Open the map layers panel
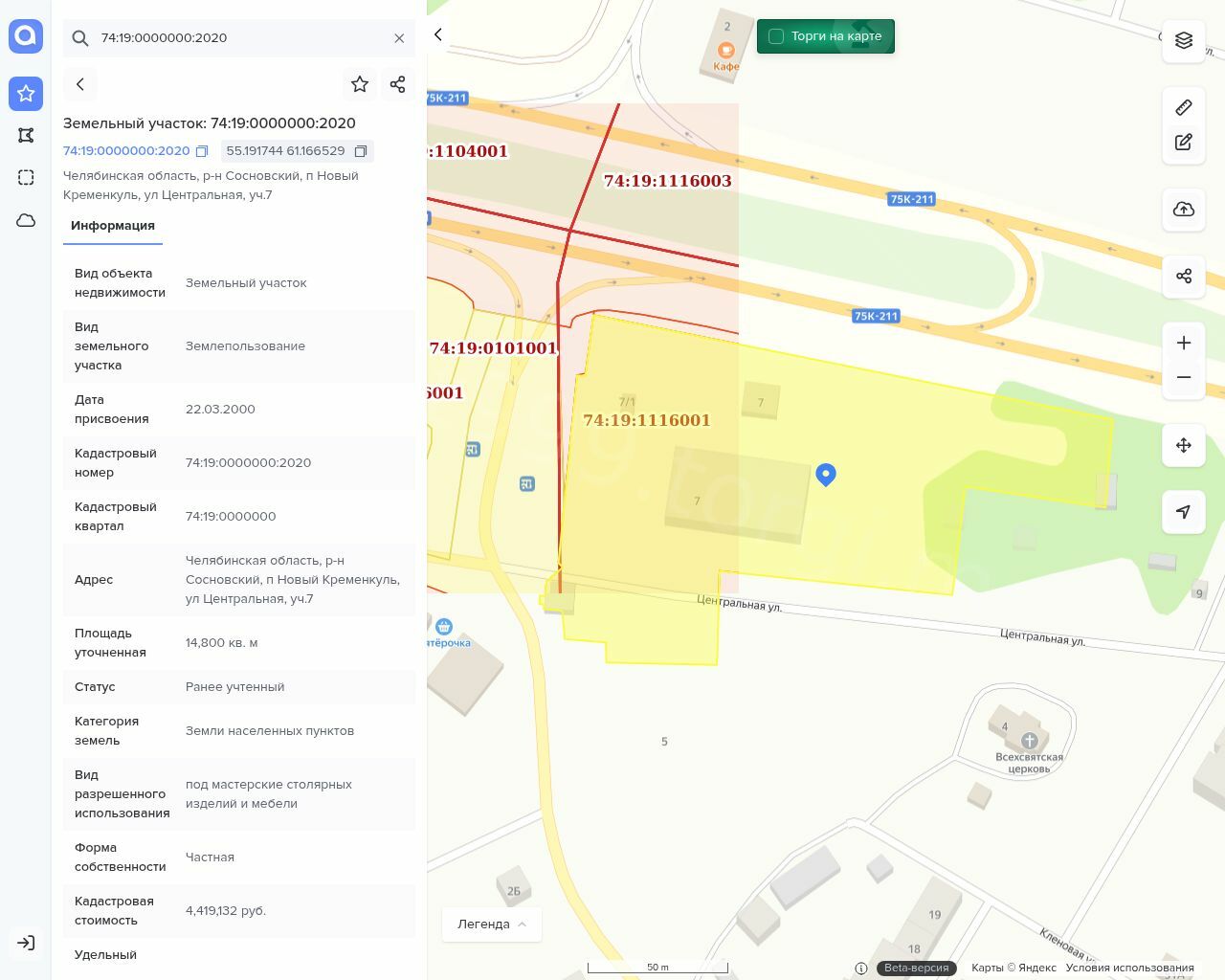 [x=1184, y=40]
